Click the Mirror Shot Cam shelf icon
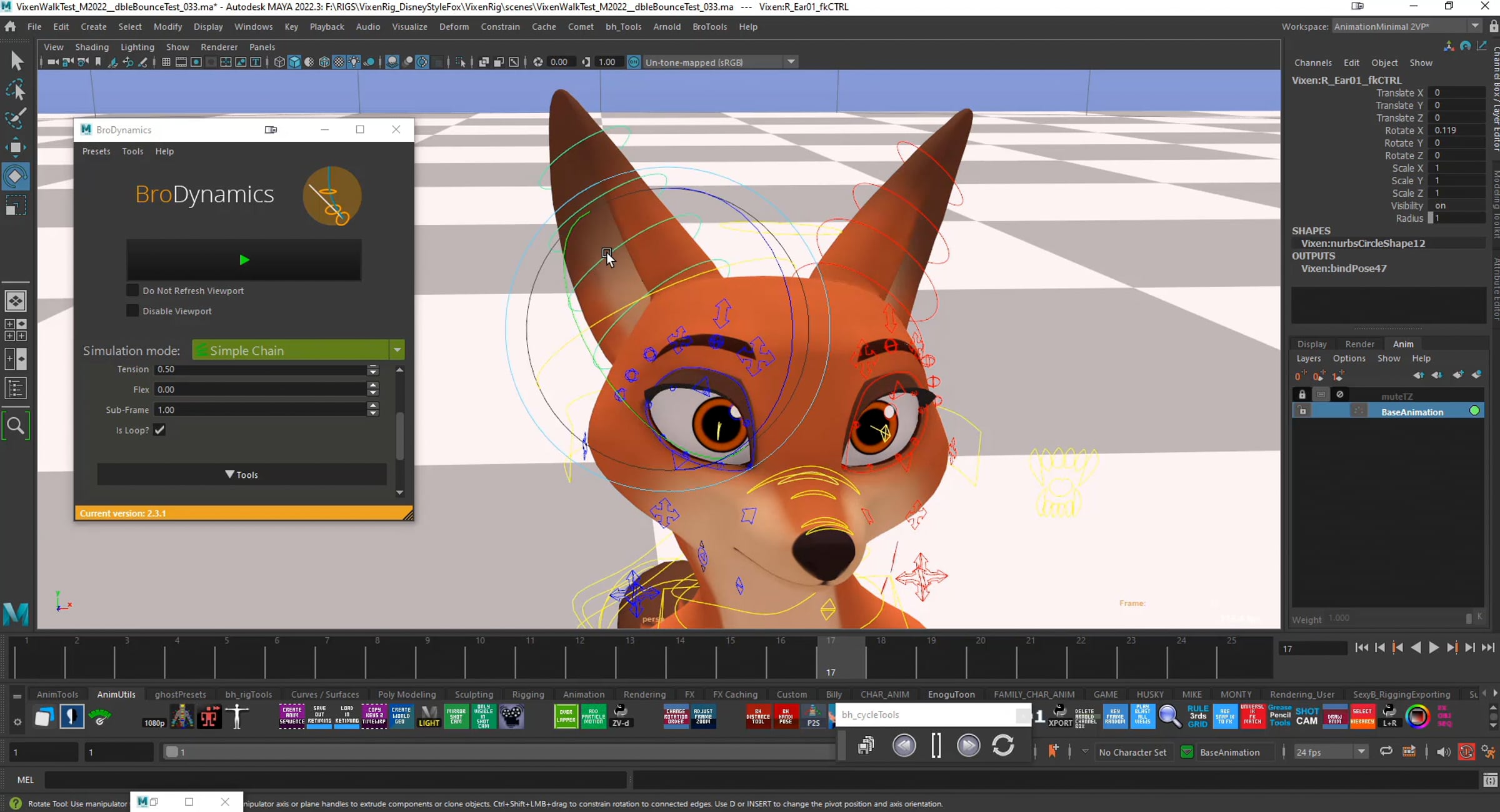Viewport: 1500px width, 812px height. 456,716
